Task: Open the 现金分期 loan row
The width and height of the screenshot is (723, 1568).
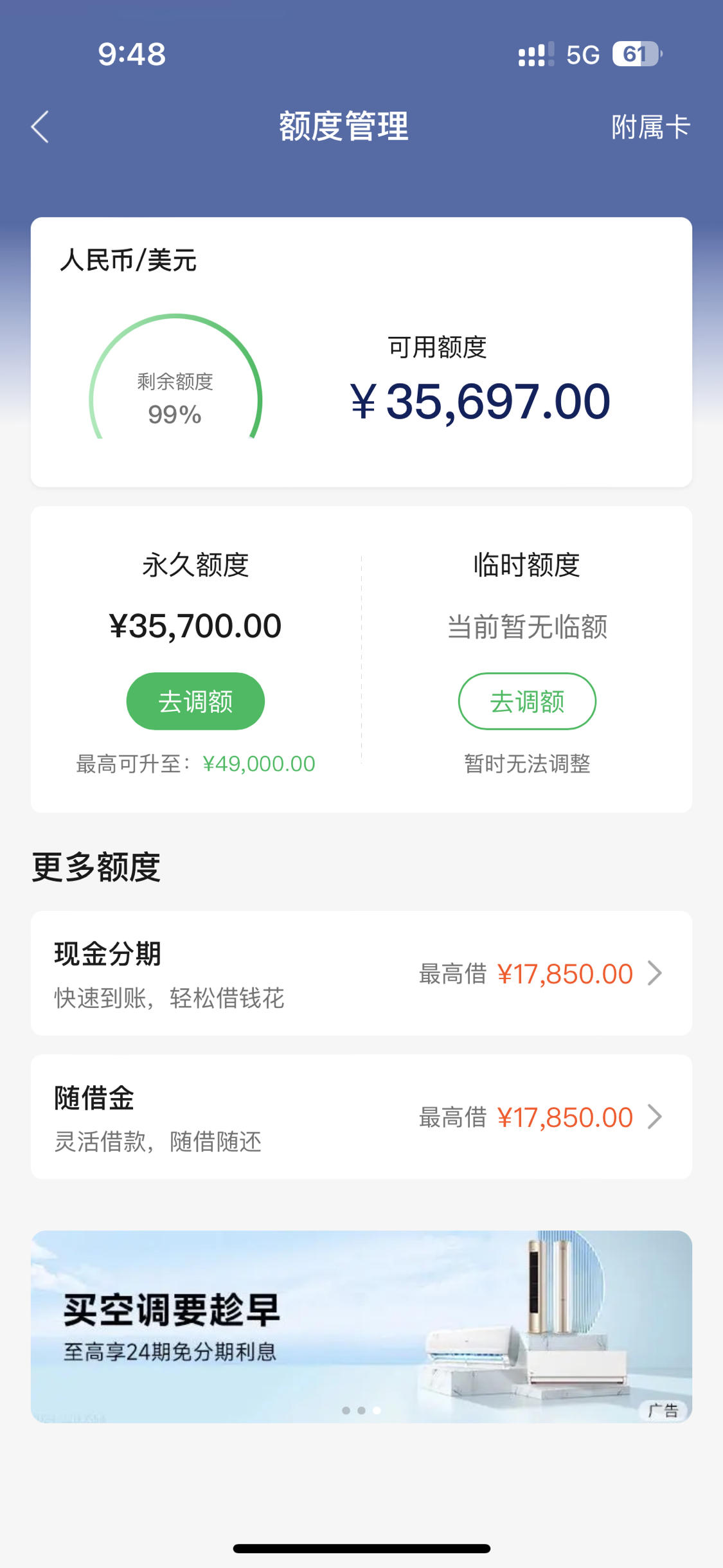Action: coord(361,973)
